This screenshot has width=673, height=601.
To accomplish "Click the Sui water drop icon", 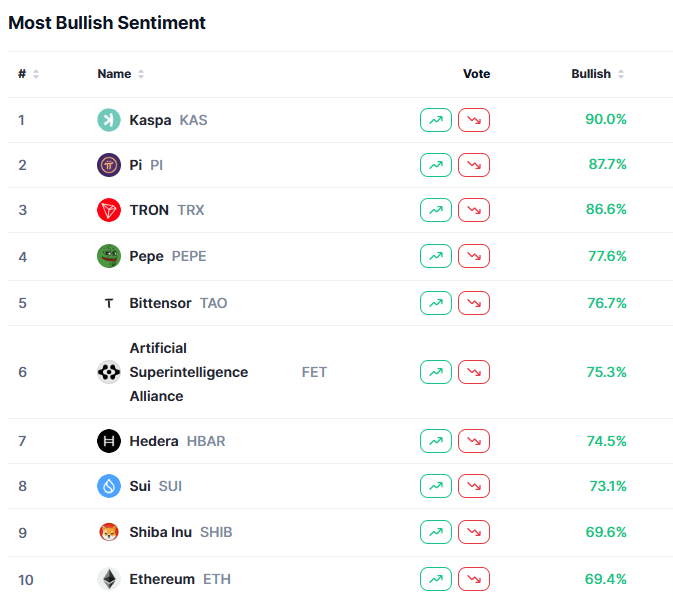I will click(109, 487).
